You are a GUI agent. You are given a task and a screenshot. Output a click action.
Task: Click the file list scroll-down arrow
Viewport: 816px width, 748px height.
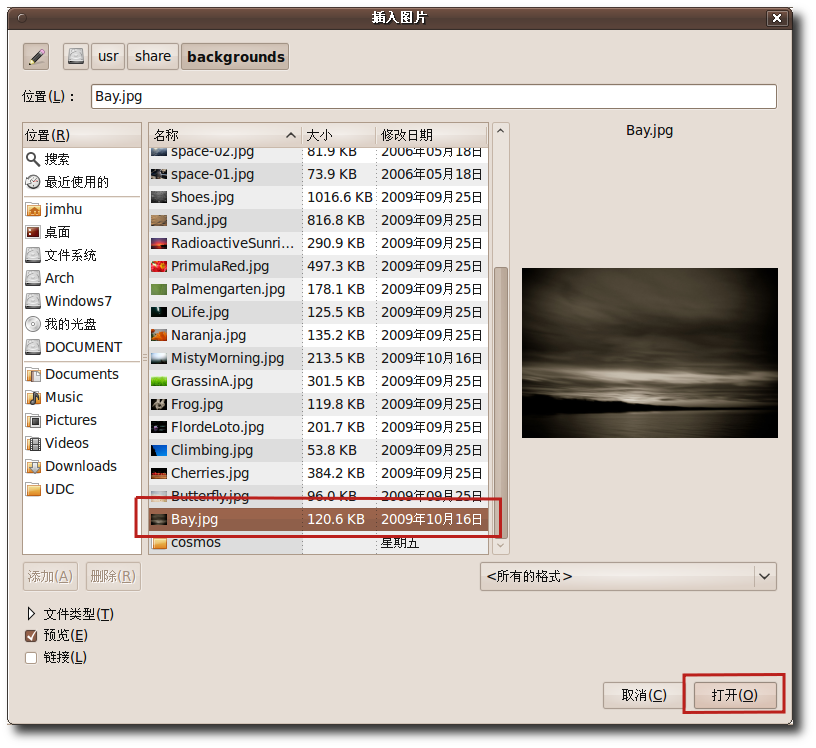[x=501, y=545]
